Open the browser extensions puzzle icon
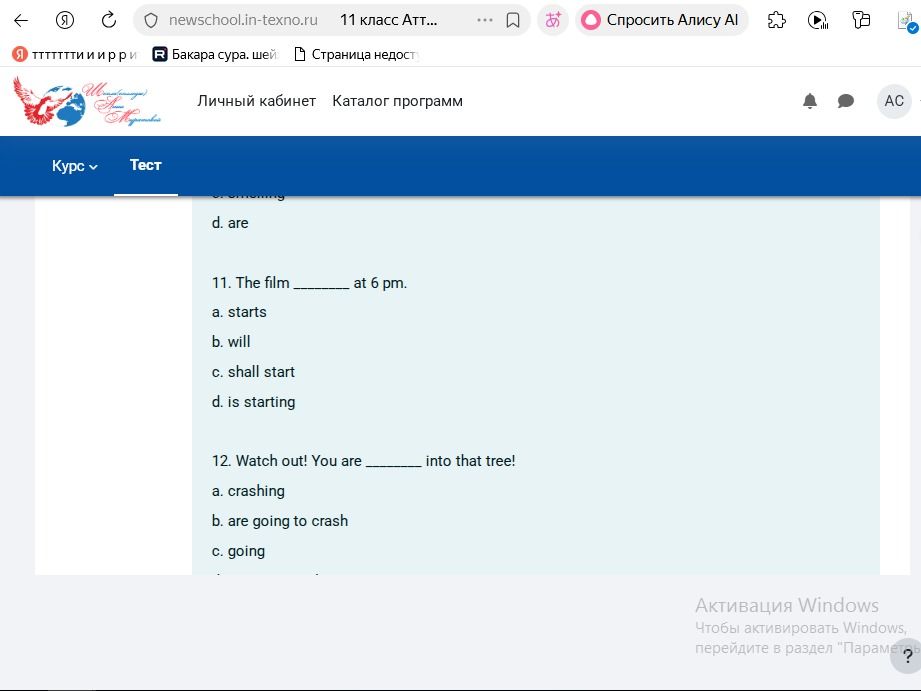 coord(777,21)
